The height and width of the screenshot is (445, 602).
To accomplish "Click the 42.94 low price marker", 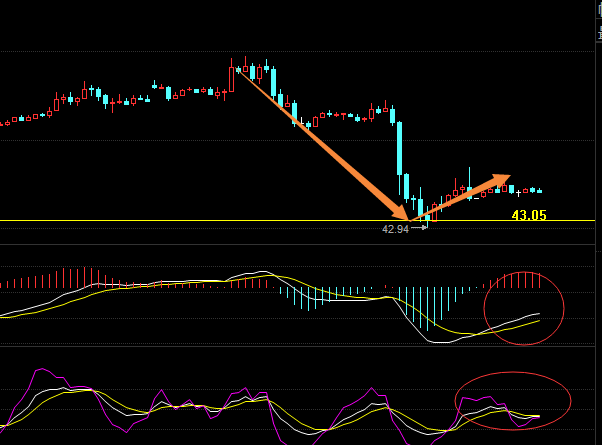I will pos(395,229).
